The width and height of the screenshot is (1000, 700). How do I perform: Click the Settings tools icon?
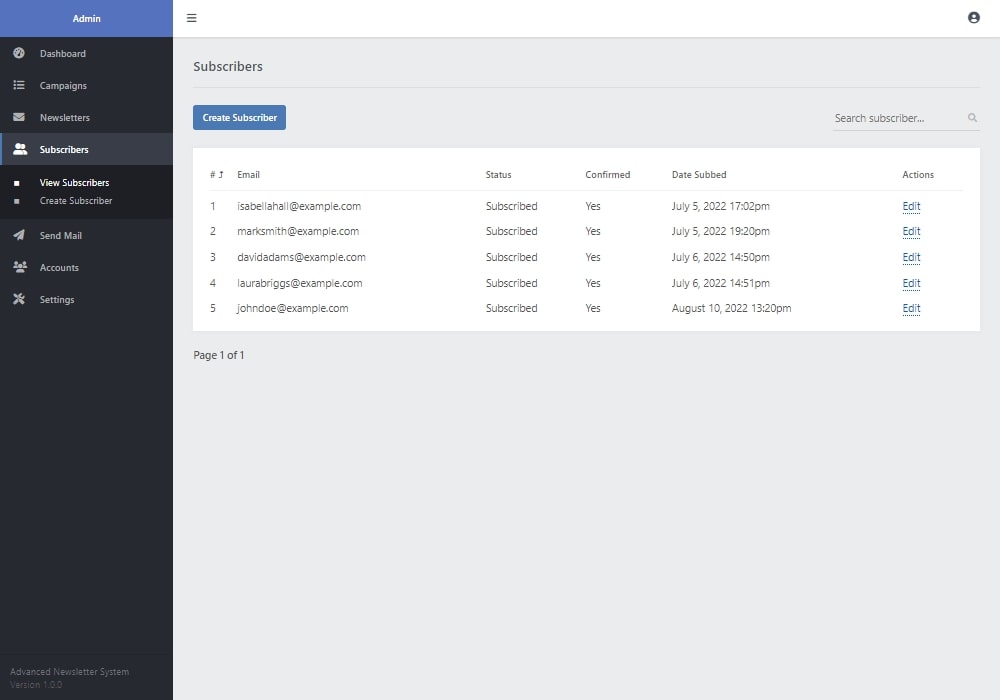pyautogui.click(x=19, y=298)
